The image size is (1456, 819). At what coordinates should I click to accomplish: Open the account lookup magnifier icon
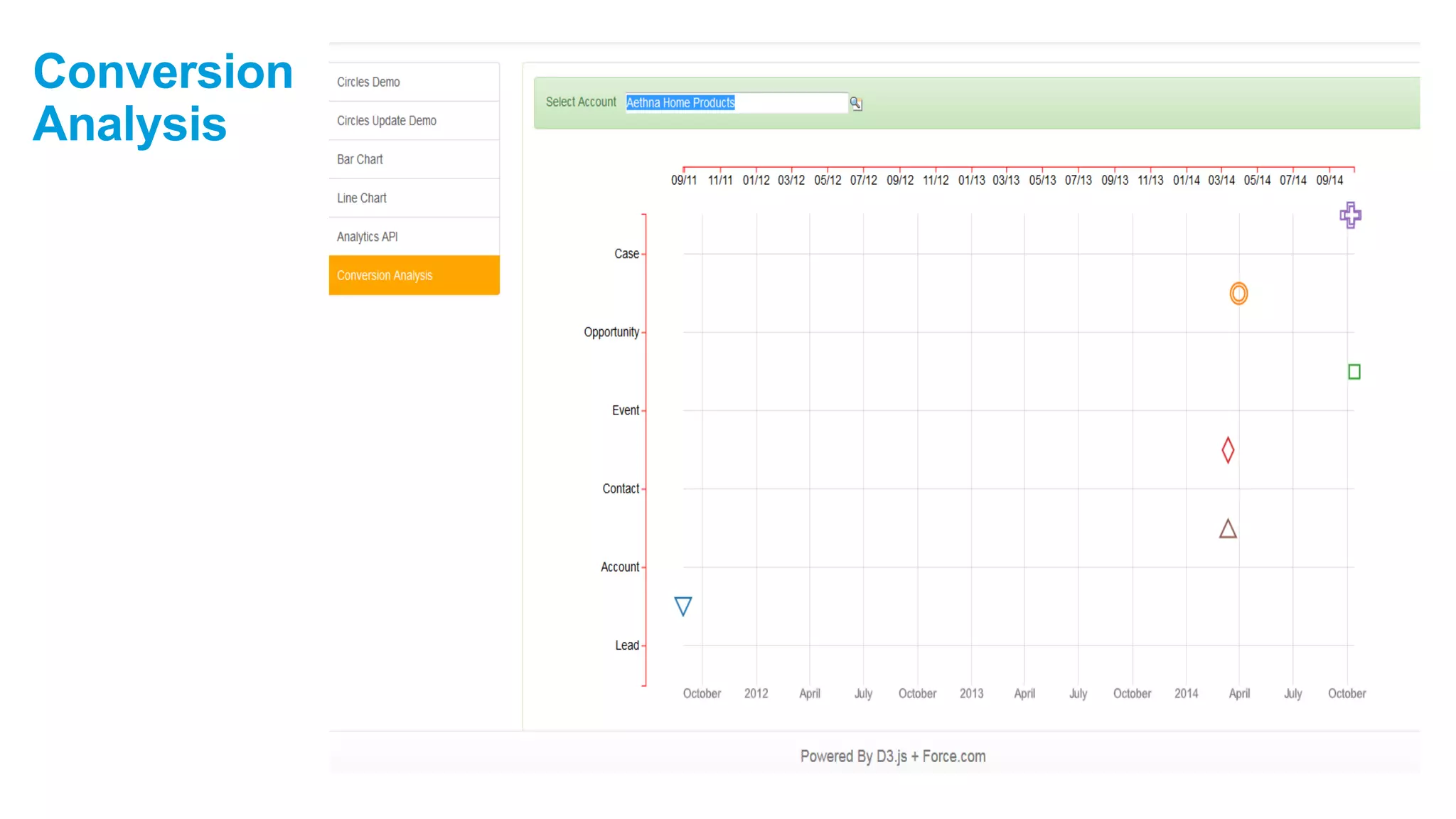(x=856, y=104)
